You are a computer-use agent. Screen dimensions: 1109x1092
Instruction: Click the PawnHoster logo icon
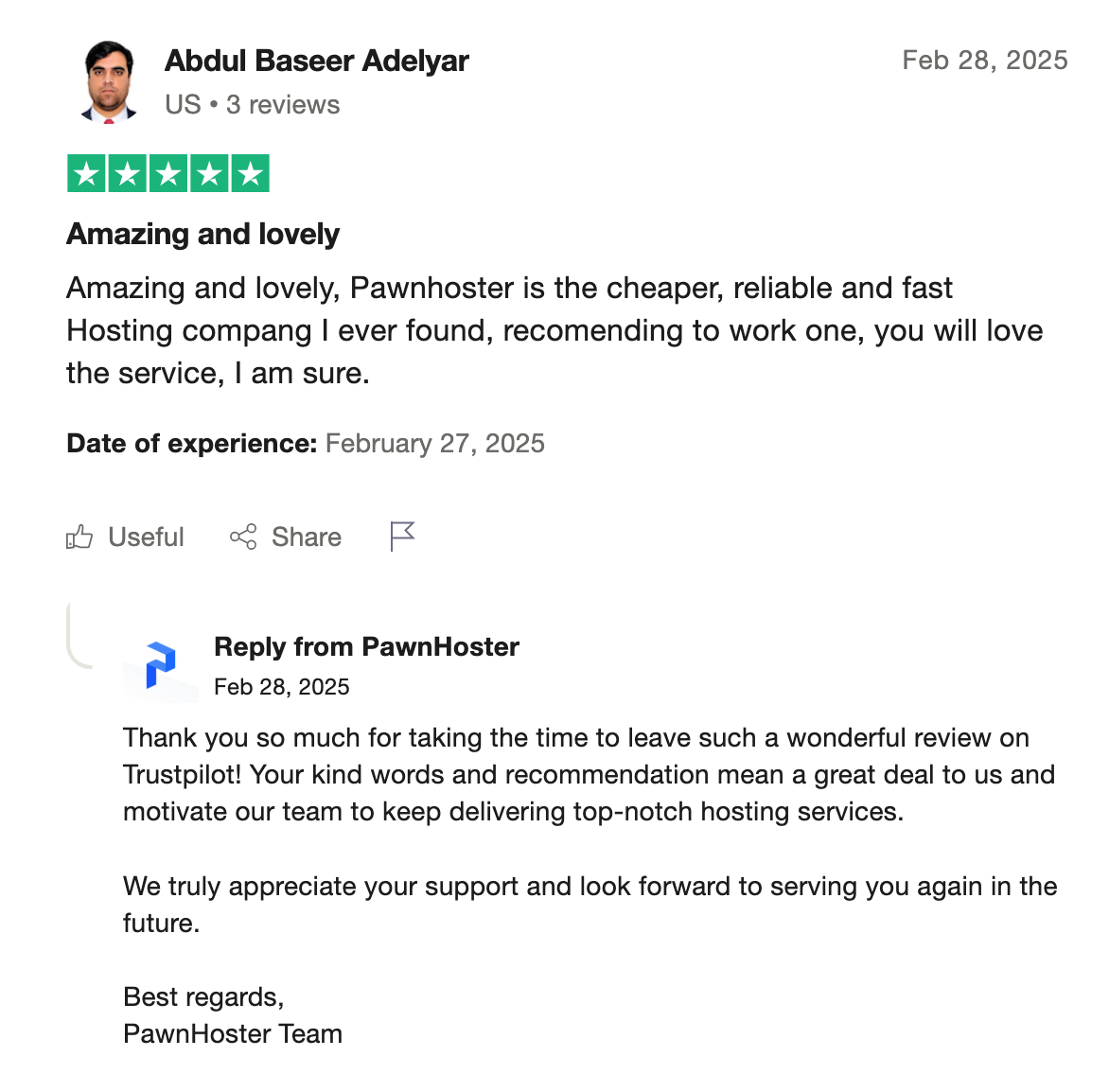coord(160,665)
